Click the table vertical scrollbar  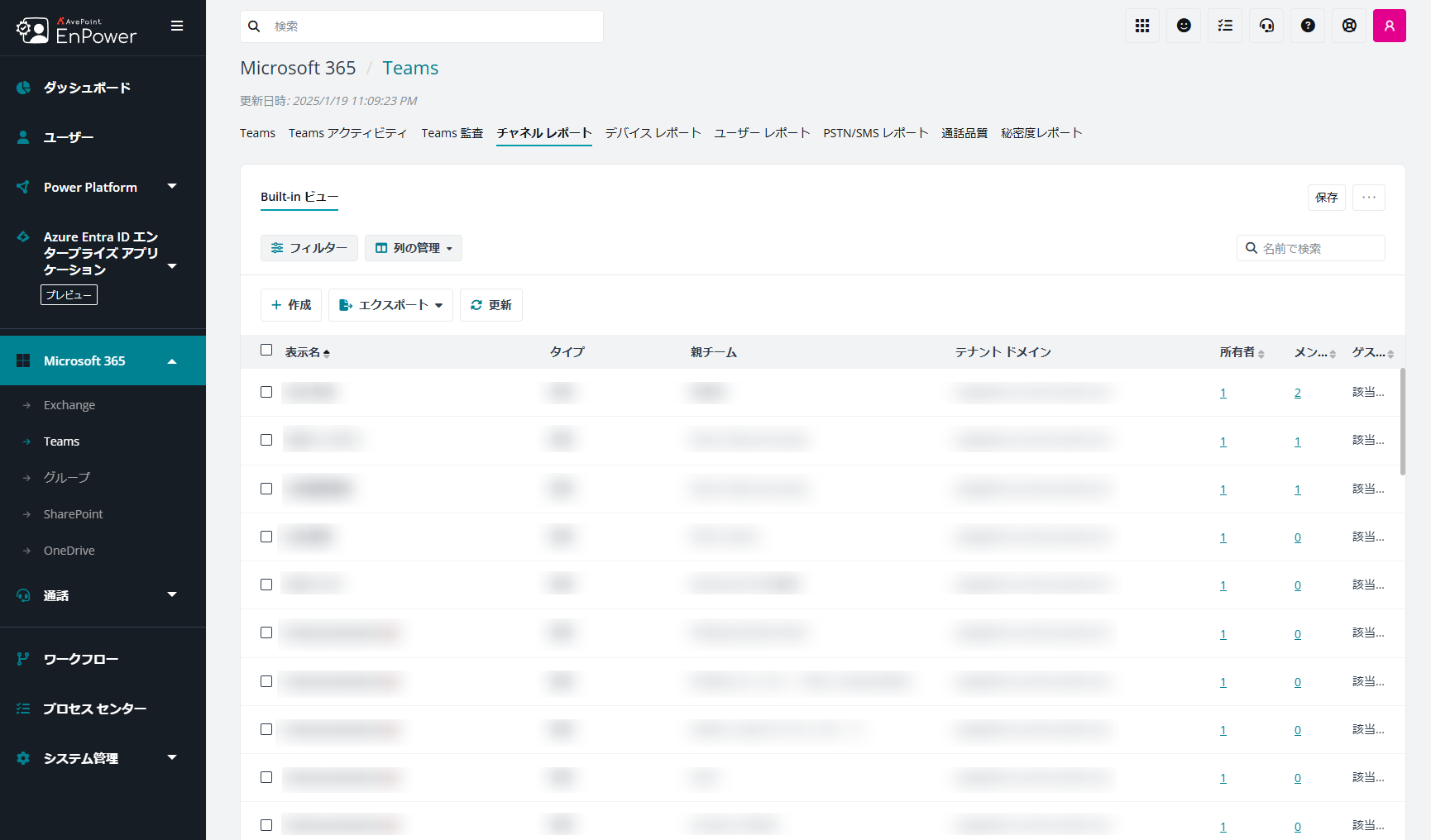tap(1403, 422)
